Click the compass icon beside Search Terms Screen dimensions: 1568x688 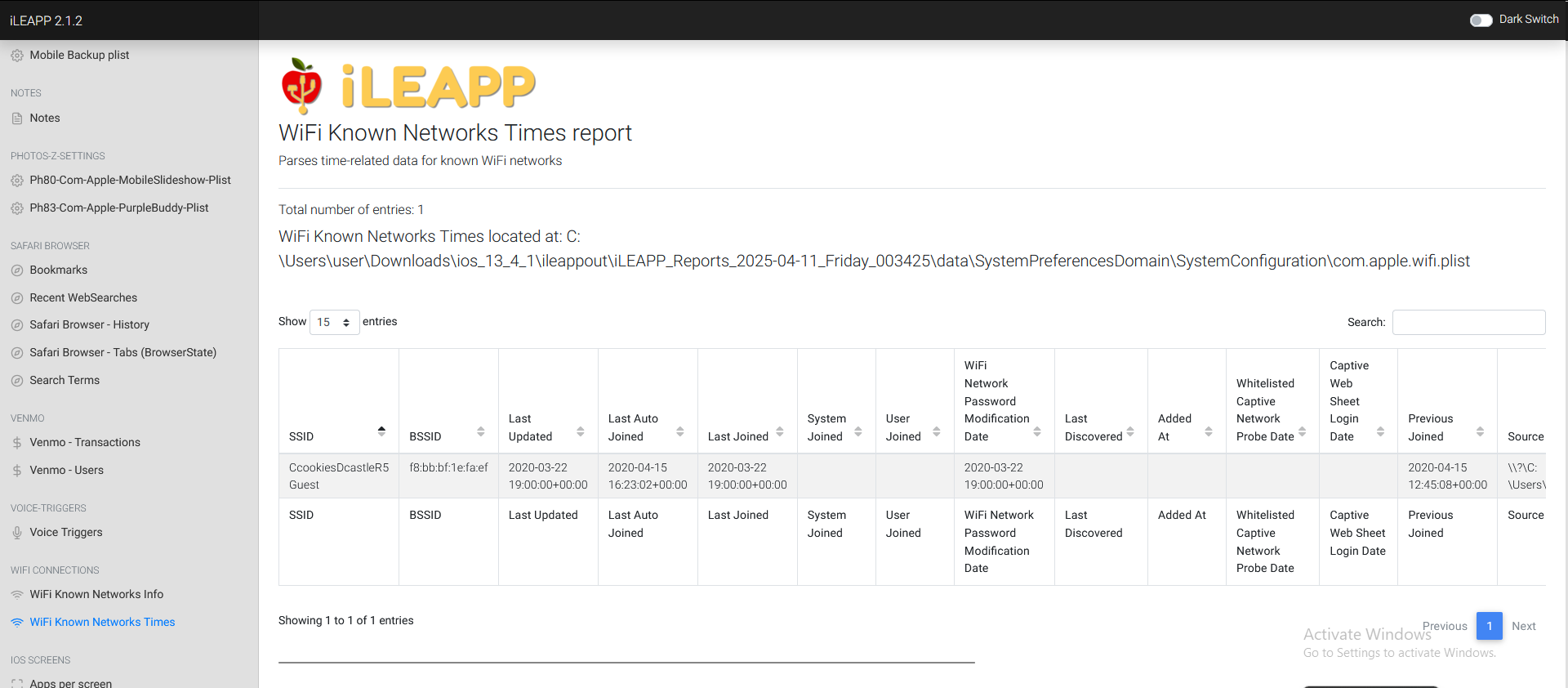point(17,381)
